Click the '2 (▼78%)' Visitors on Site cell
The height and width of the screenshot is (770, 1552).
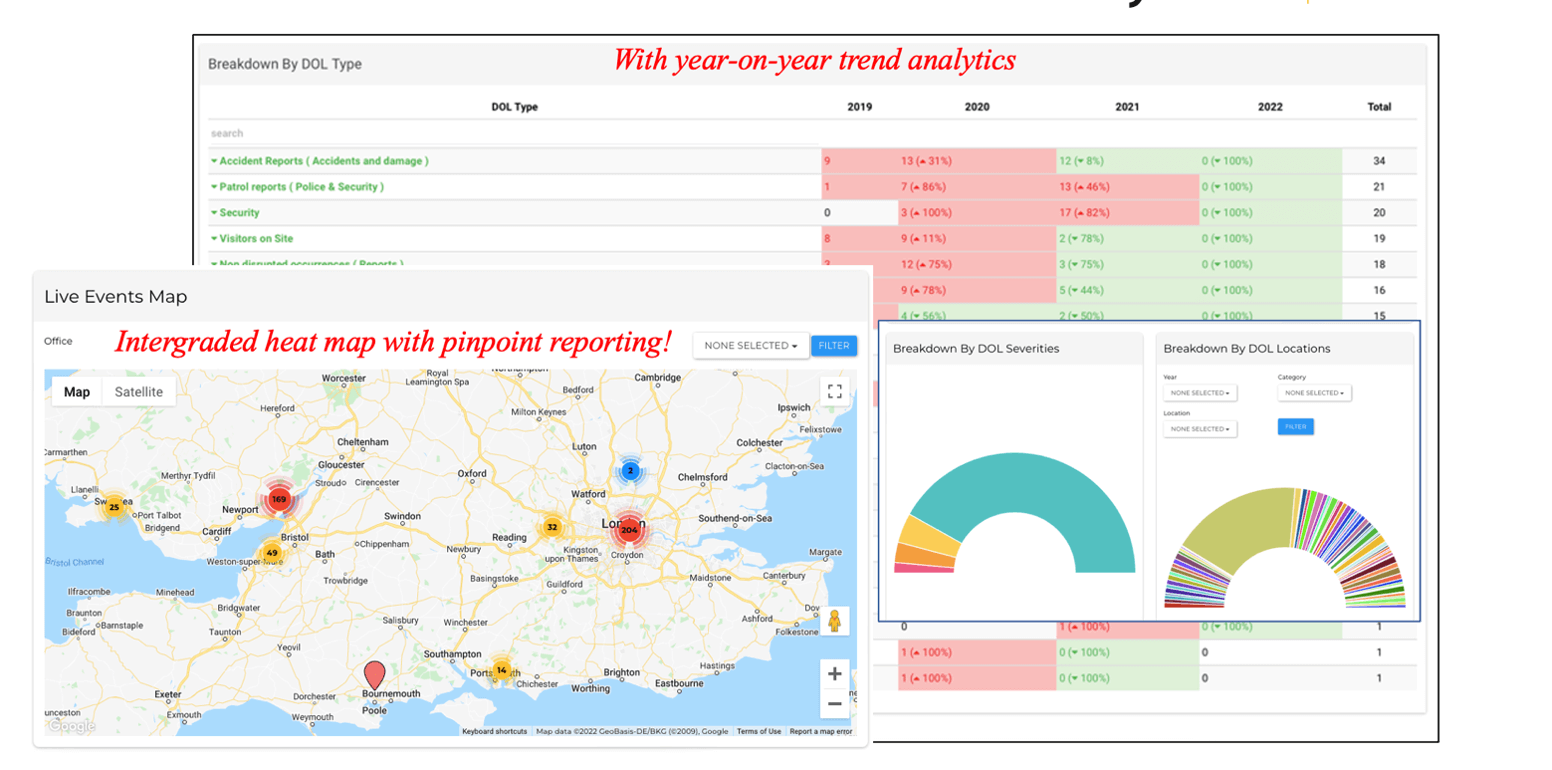(1127, 238)
